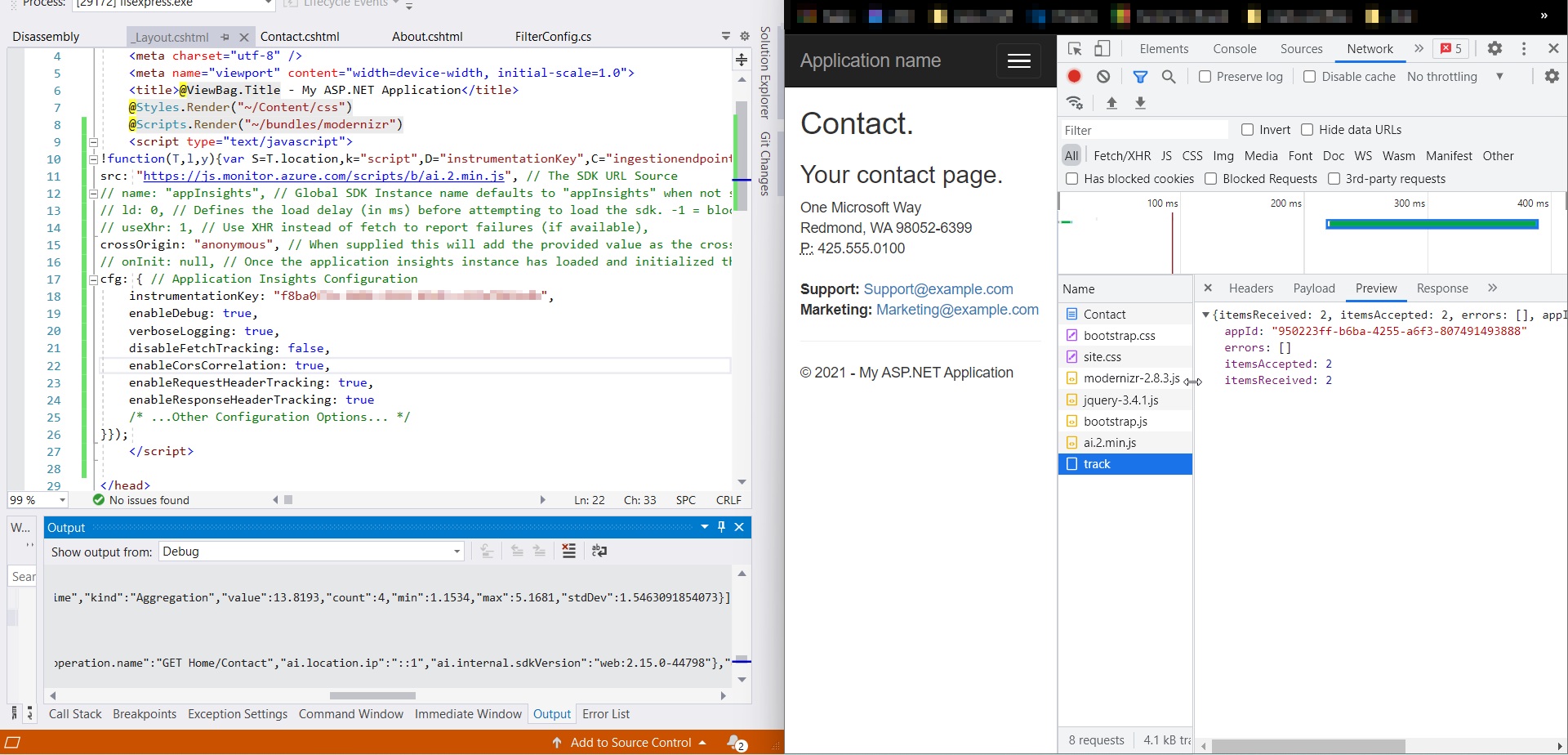Open the editor tab list dropdown
The image size is (1568, 755).
coord(725,36)
